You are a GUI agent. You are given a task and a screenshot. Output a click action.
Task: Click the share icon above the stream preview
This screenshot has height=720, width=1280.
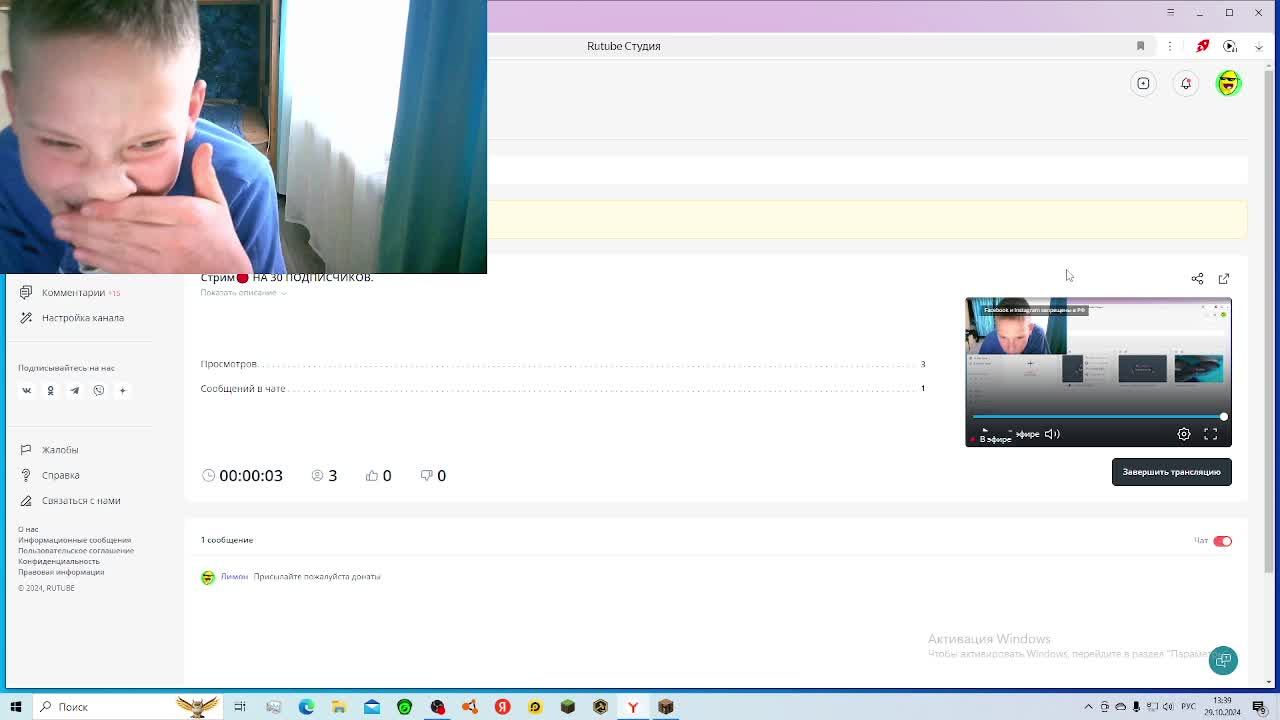1197,279
